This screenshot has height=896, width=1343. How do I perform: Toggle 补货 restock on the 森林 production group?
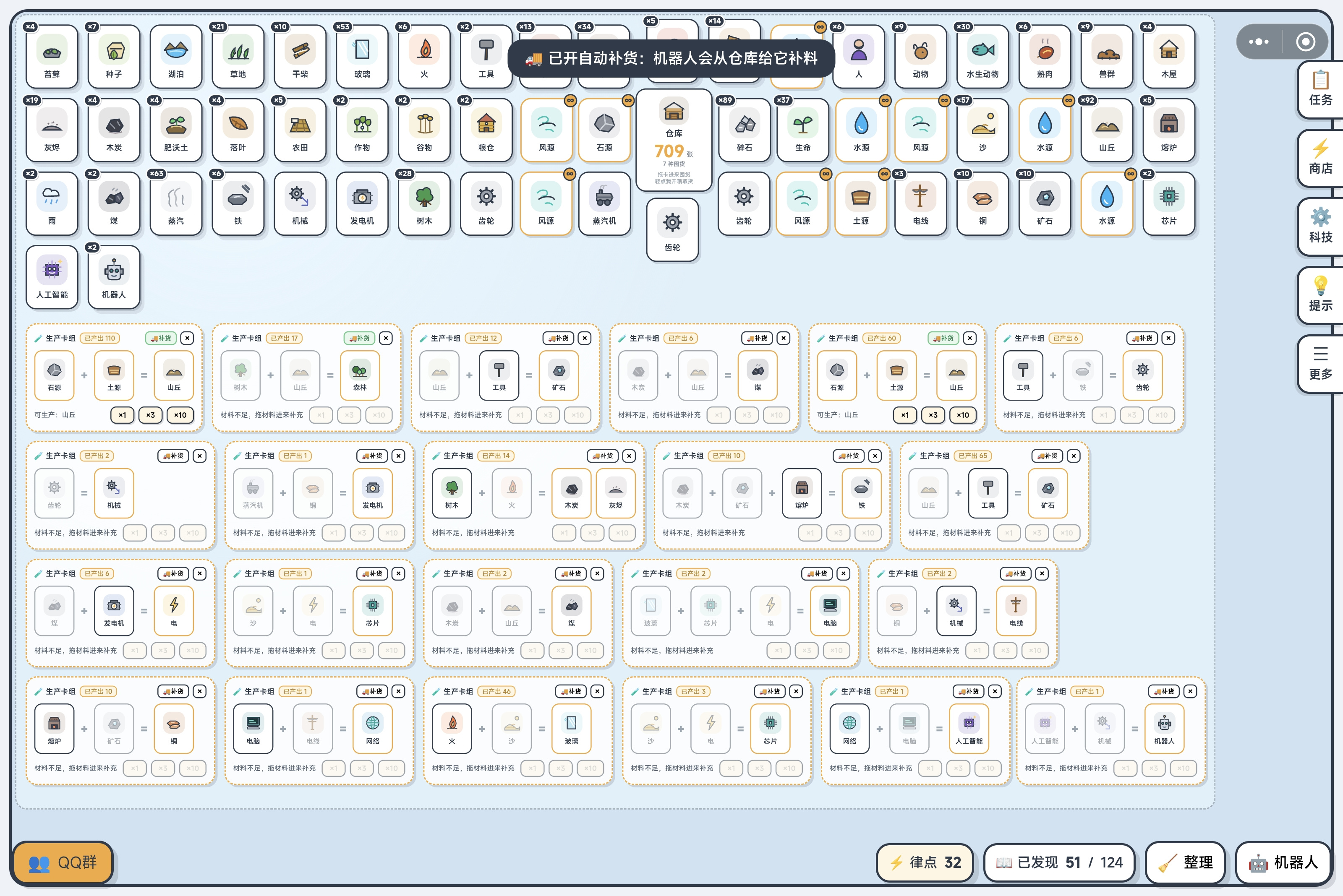pos(360,338)
